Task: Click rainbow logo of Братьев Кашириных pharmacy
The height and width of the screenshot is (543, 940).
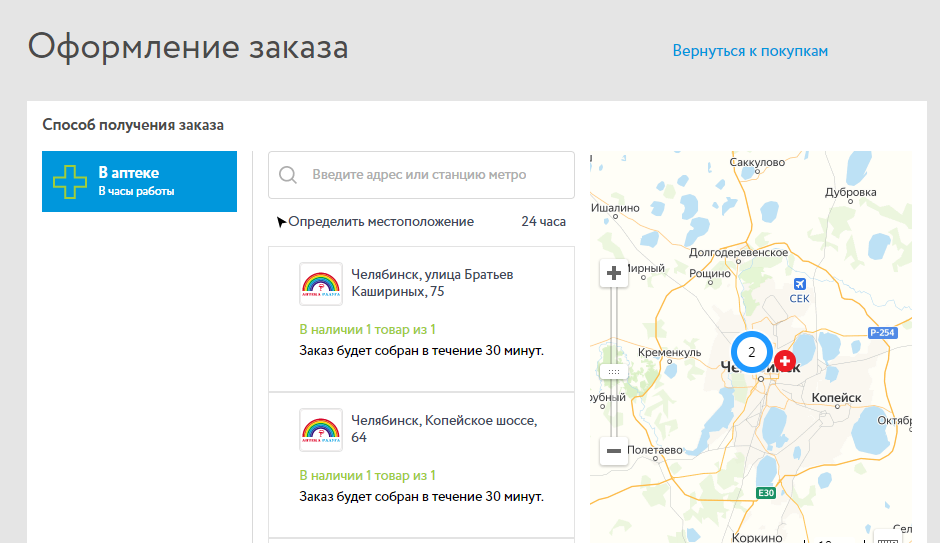Action: point(321,284)
